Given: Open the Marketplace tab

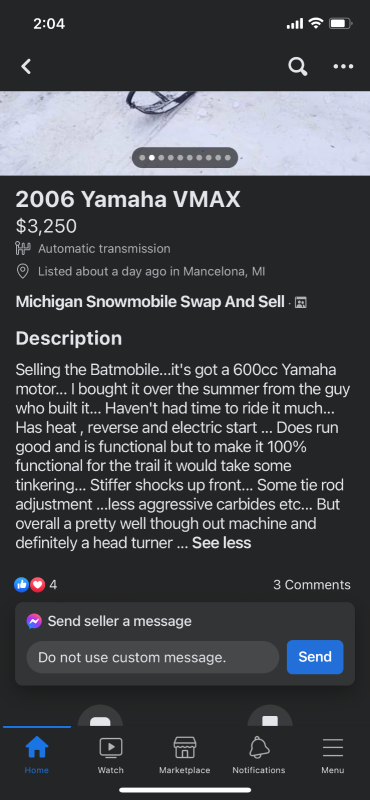Looking at the screenshot, I should (185, 755).
